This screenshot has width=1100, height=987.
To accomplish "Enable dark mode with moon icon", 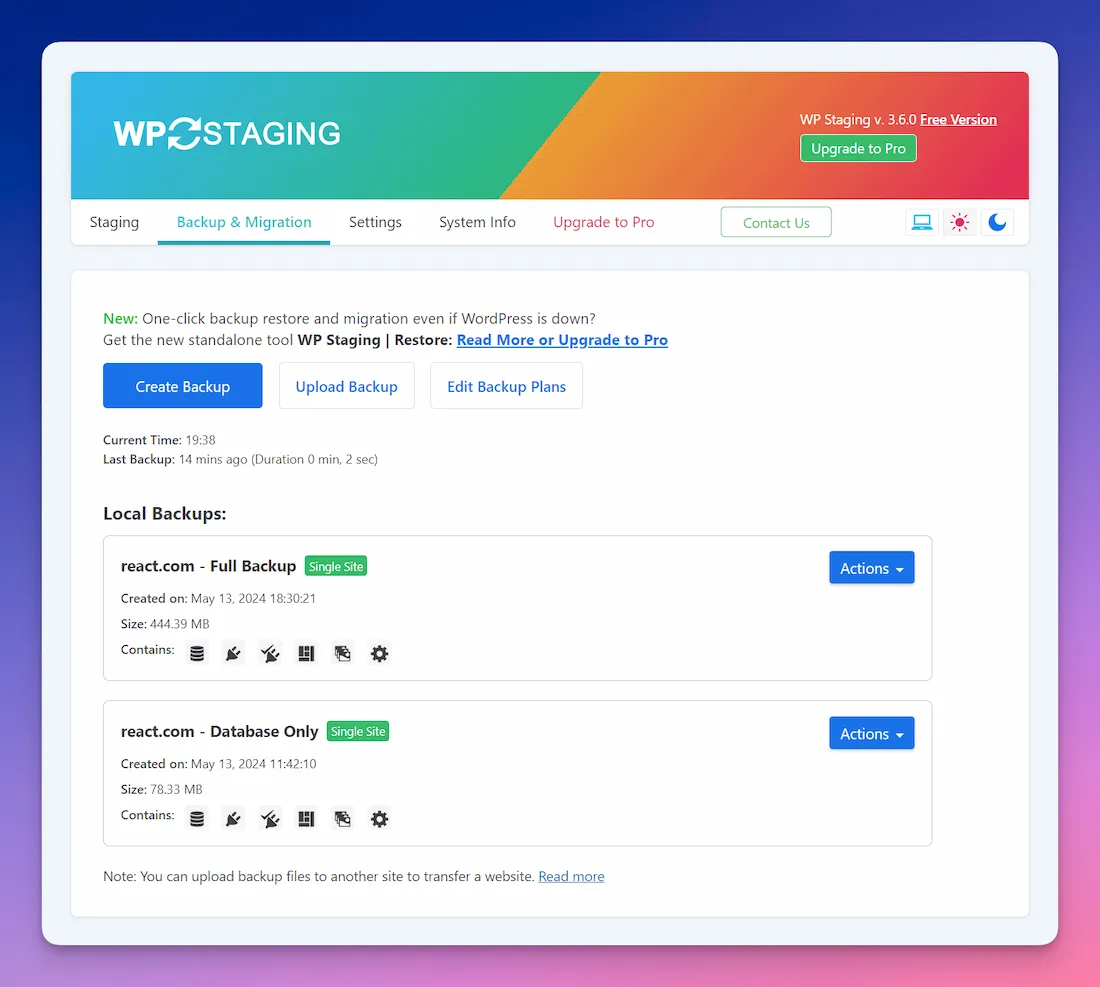I will tap(997, 222).
